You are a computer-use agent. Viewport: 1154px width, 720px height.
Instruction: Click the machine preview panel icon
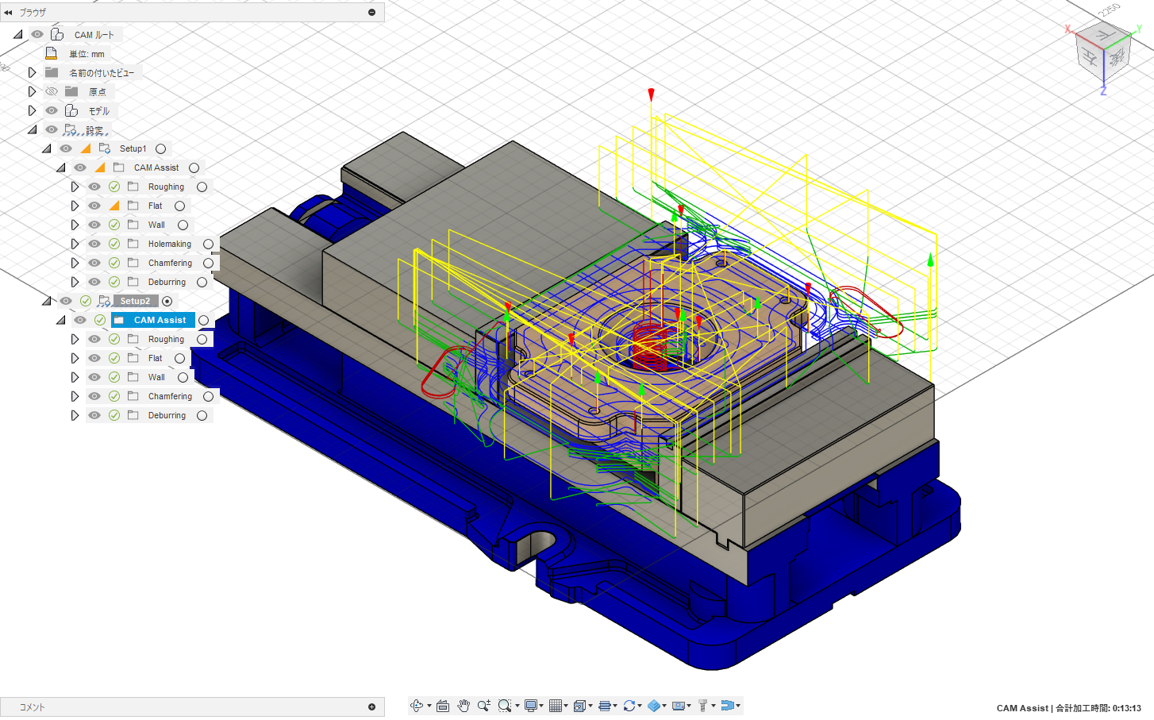click(x=679, y=706)
